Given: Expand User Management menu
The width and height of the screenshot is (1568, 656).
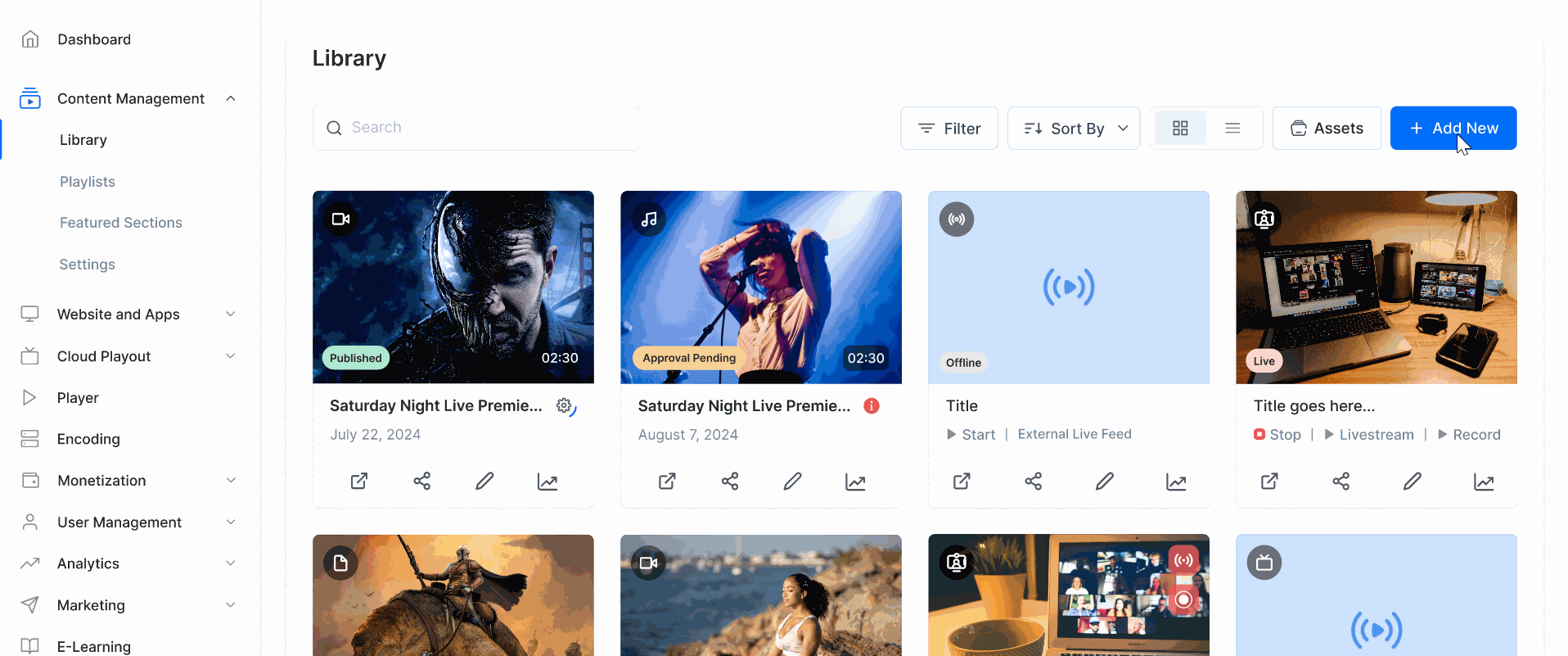Looking at the screenshot, I should pyautogui.click(x=231, y=522).
